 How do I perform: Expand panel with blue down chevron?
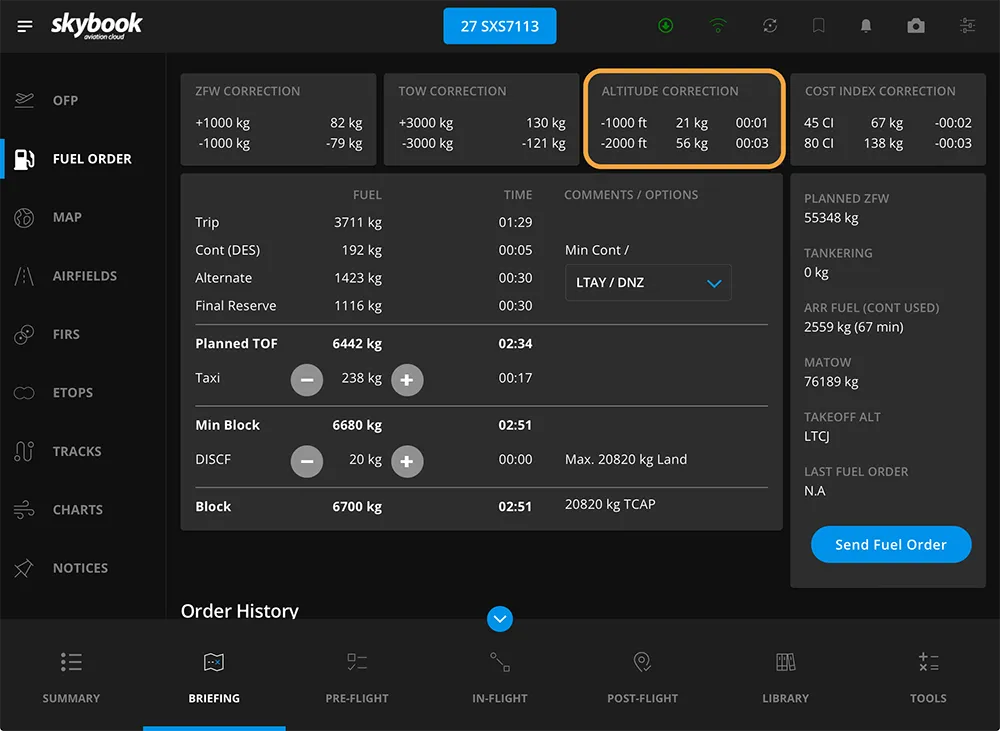[500, 619]
